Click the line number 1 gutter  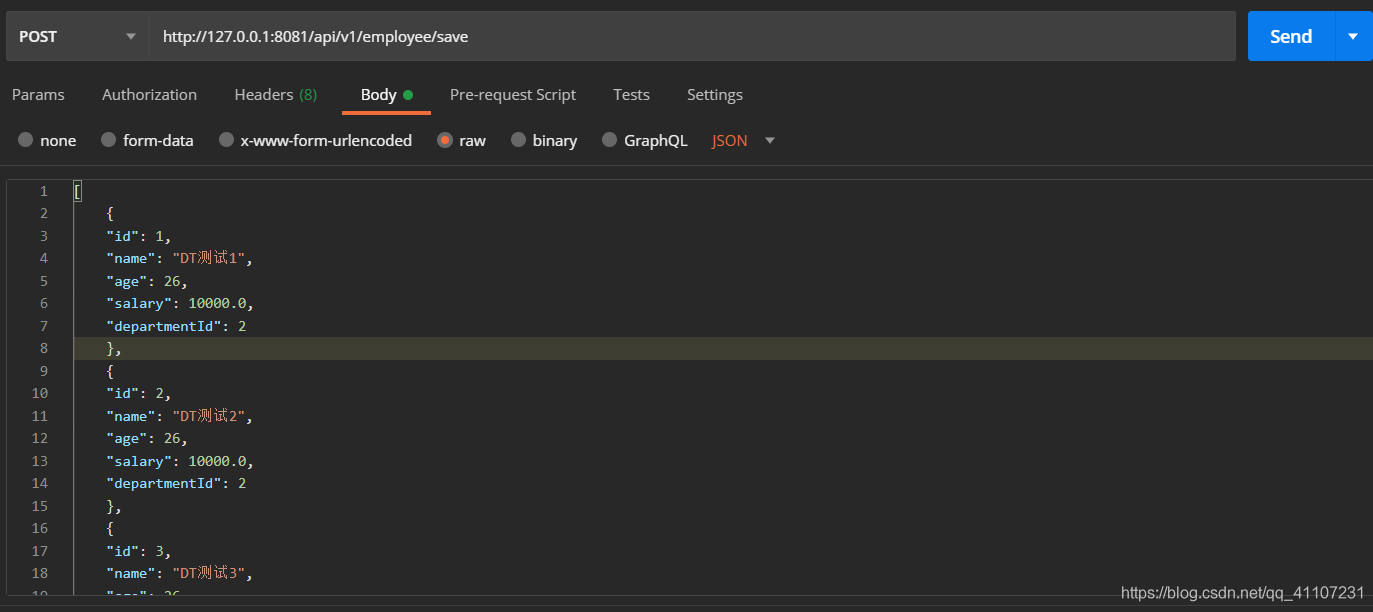(x=43, y=191)
